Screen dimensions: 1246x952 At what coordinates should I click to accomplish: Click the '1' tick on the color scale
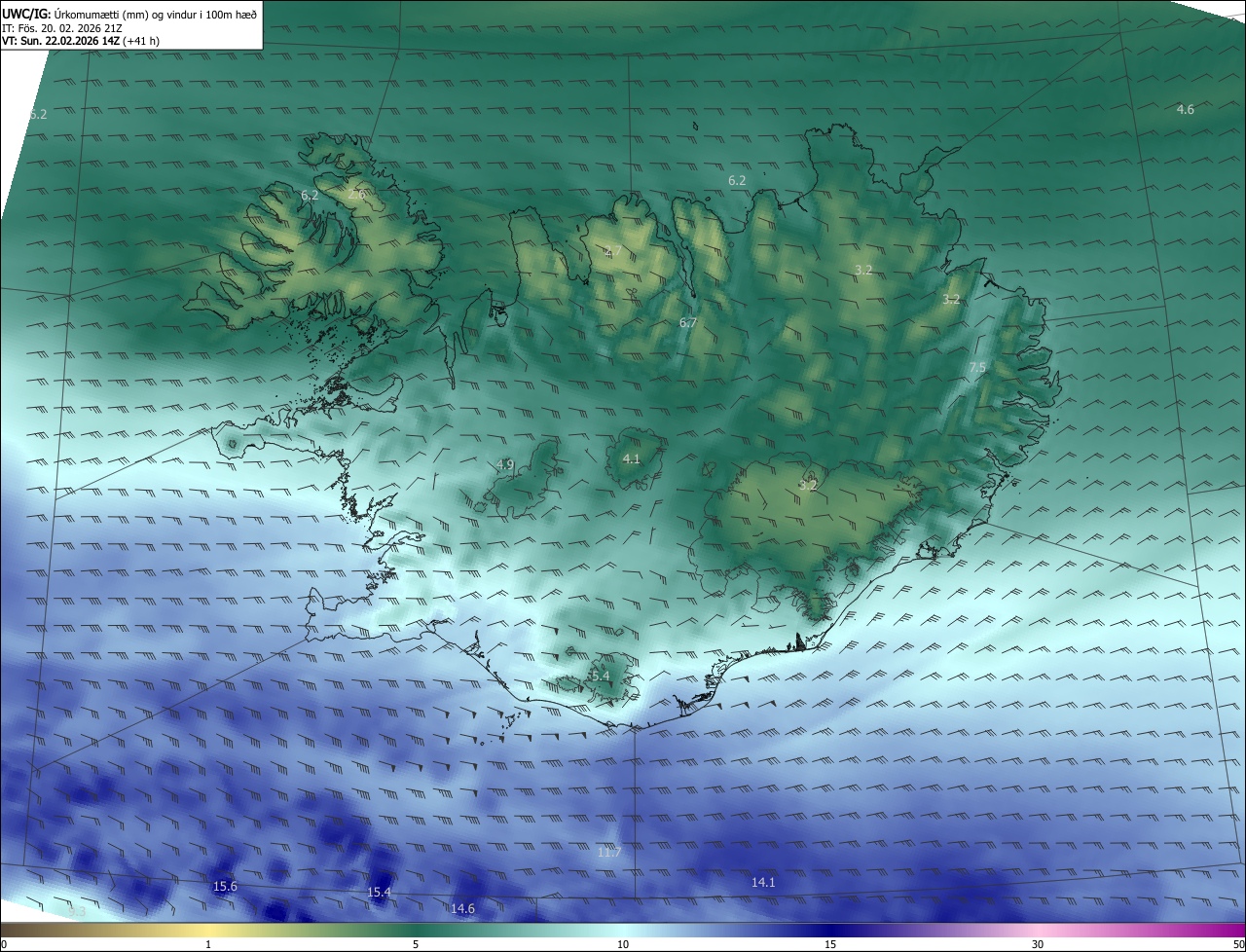tap(208, 944)
